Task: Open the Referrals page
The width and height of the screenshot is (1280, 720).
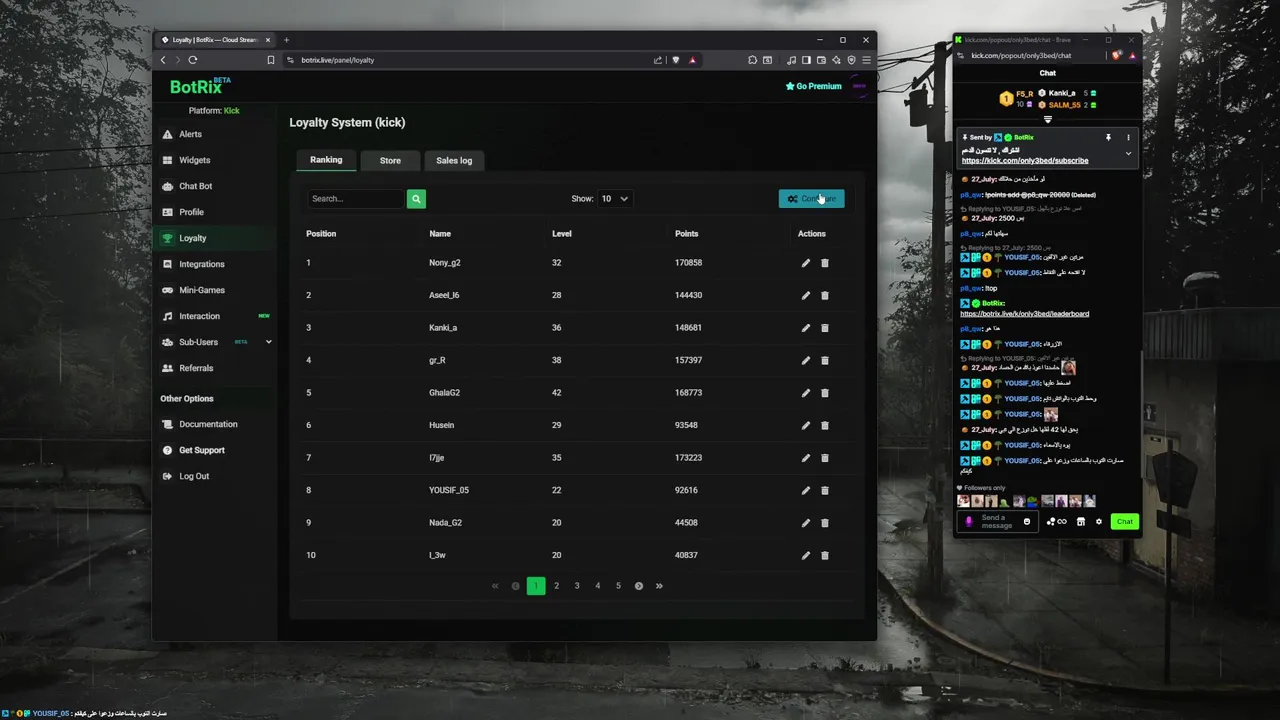Action: (x=195, y=368)
